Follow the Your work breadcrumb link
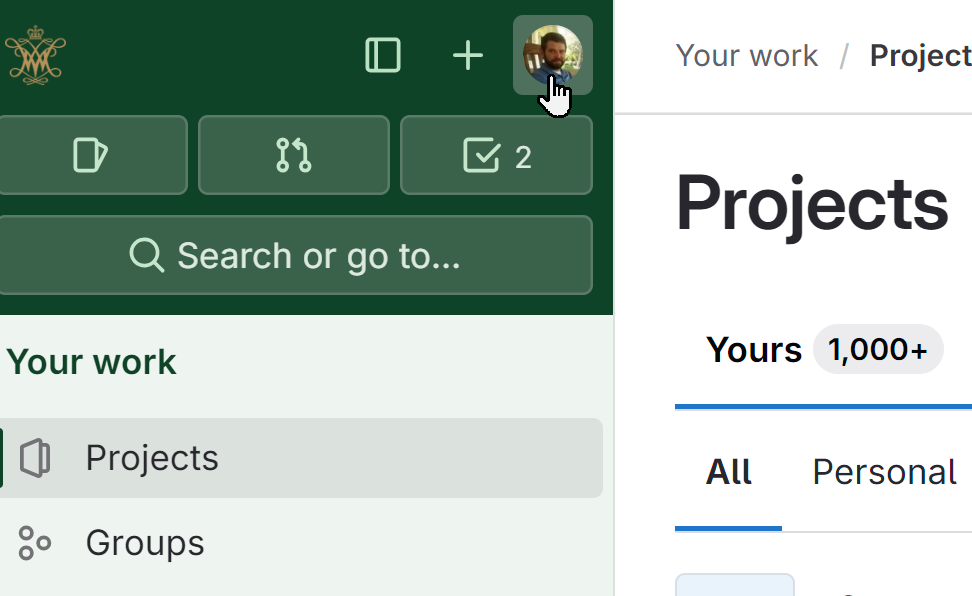The image size is (972, 596). (747, 56)
